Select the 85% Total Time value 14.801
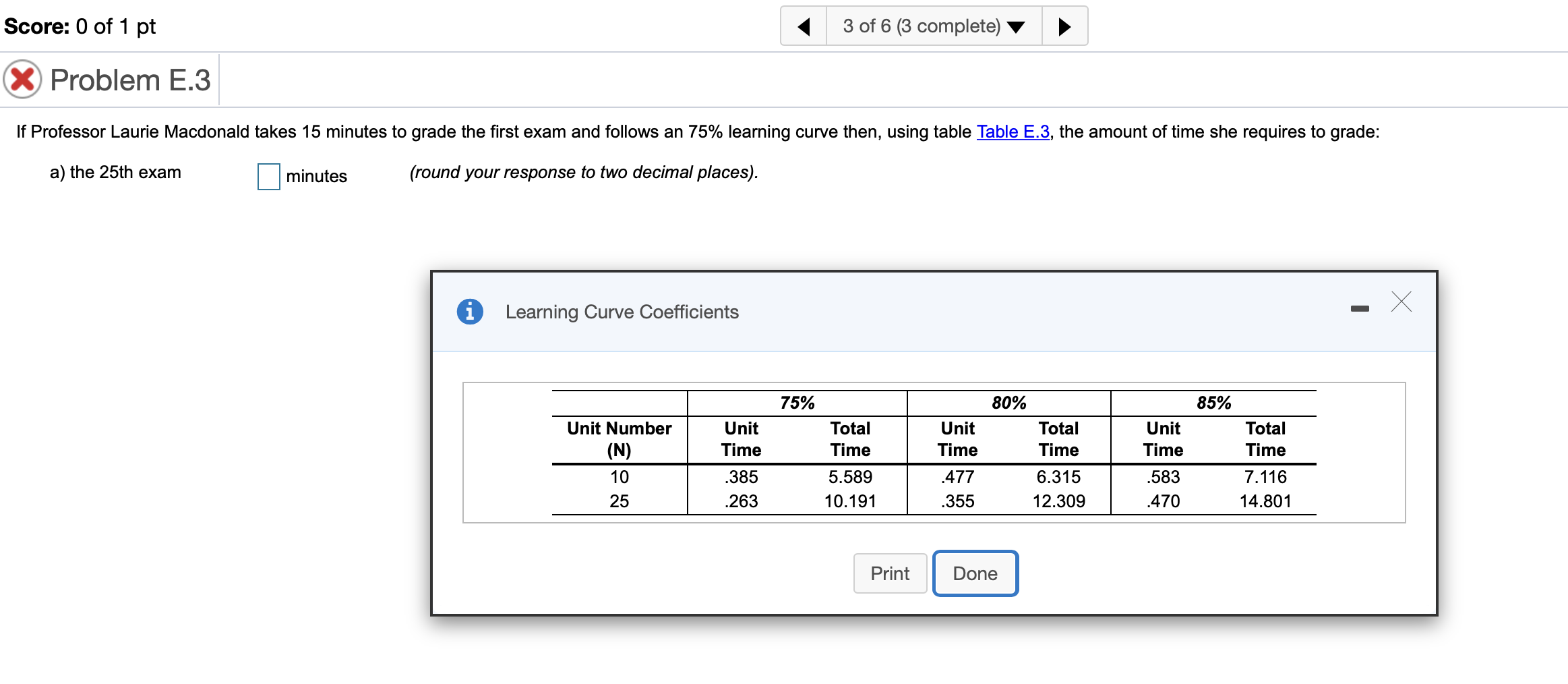1568x684 pixels. (x=1266, y=501)
